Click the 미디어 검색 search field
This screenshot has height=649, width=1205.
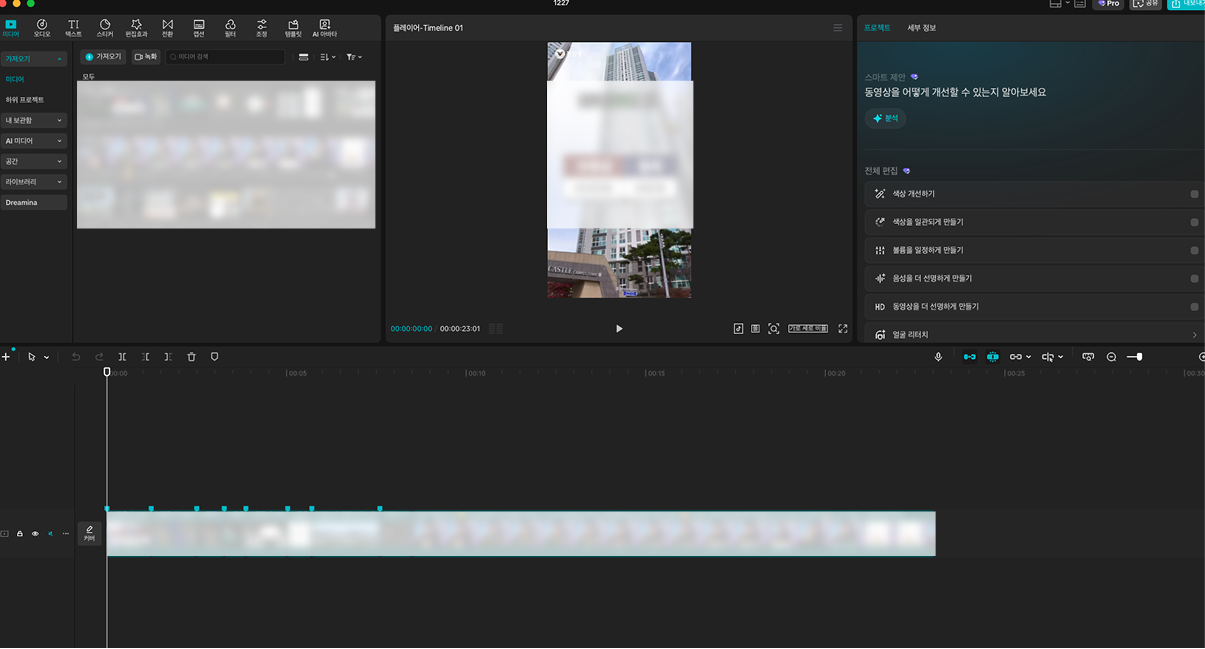pyautogui.click(x=225, y=57)
